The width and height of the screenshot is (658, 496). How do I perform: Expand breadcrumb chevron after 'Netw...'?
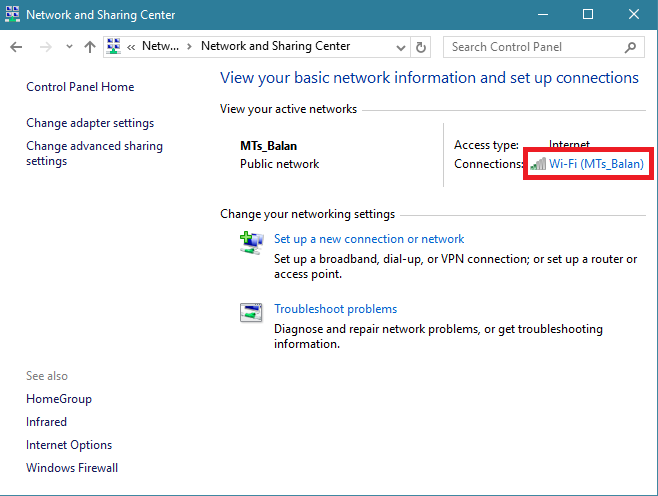coord(190,47)
